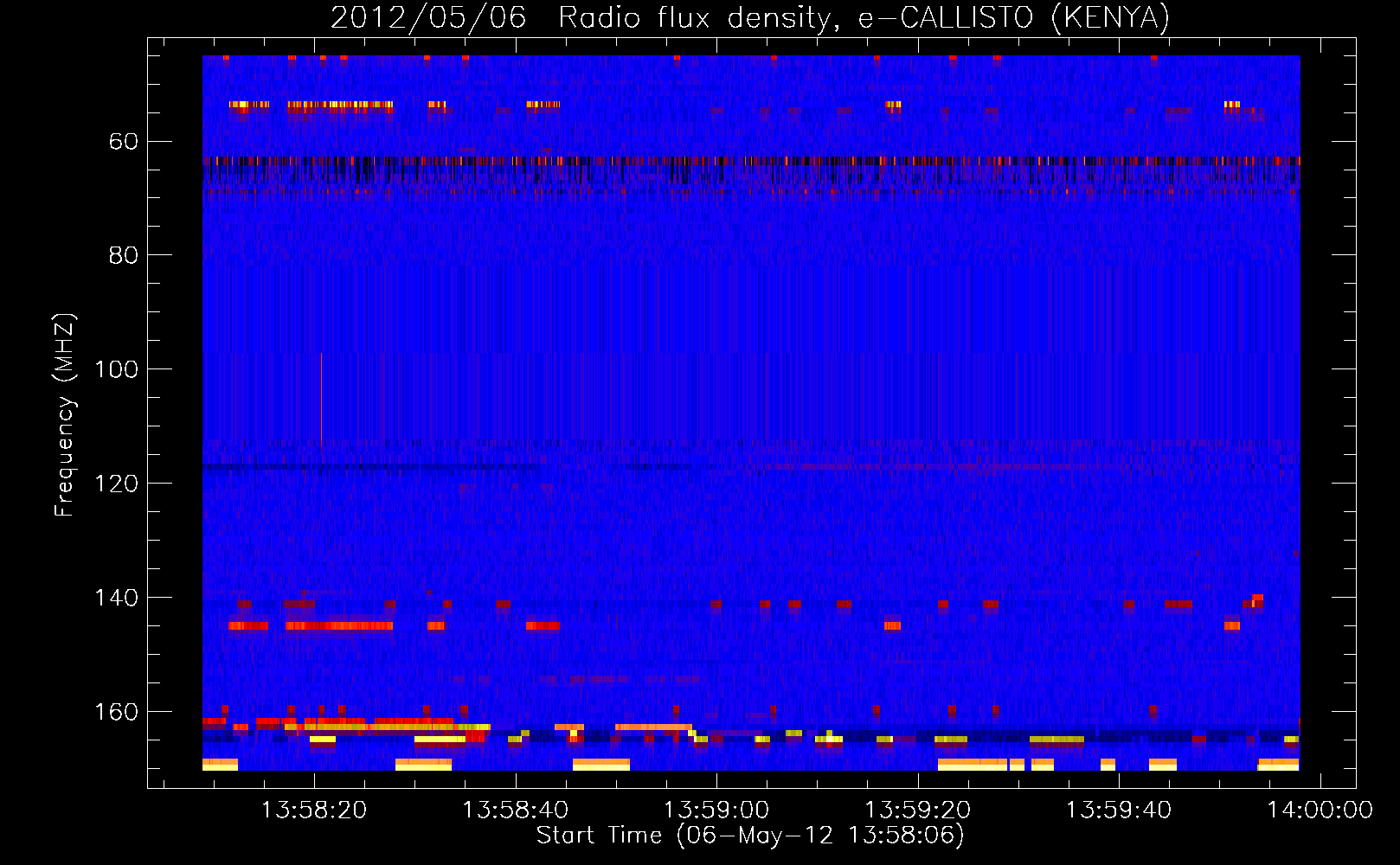This screenshot has height=865, width=1400.
Task: Click the y-axis tick label '140'
Action: coord(116,598)
